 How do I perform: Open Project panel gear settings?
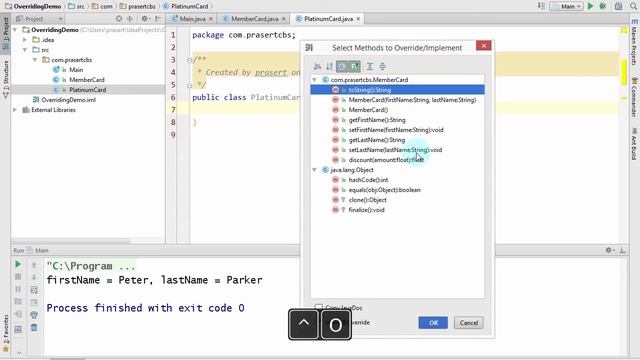coord(145,19)
